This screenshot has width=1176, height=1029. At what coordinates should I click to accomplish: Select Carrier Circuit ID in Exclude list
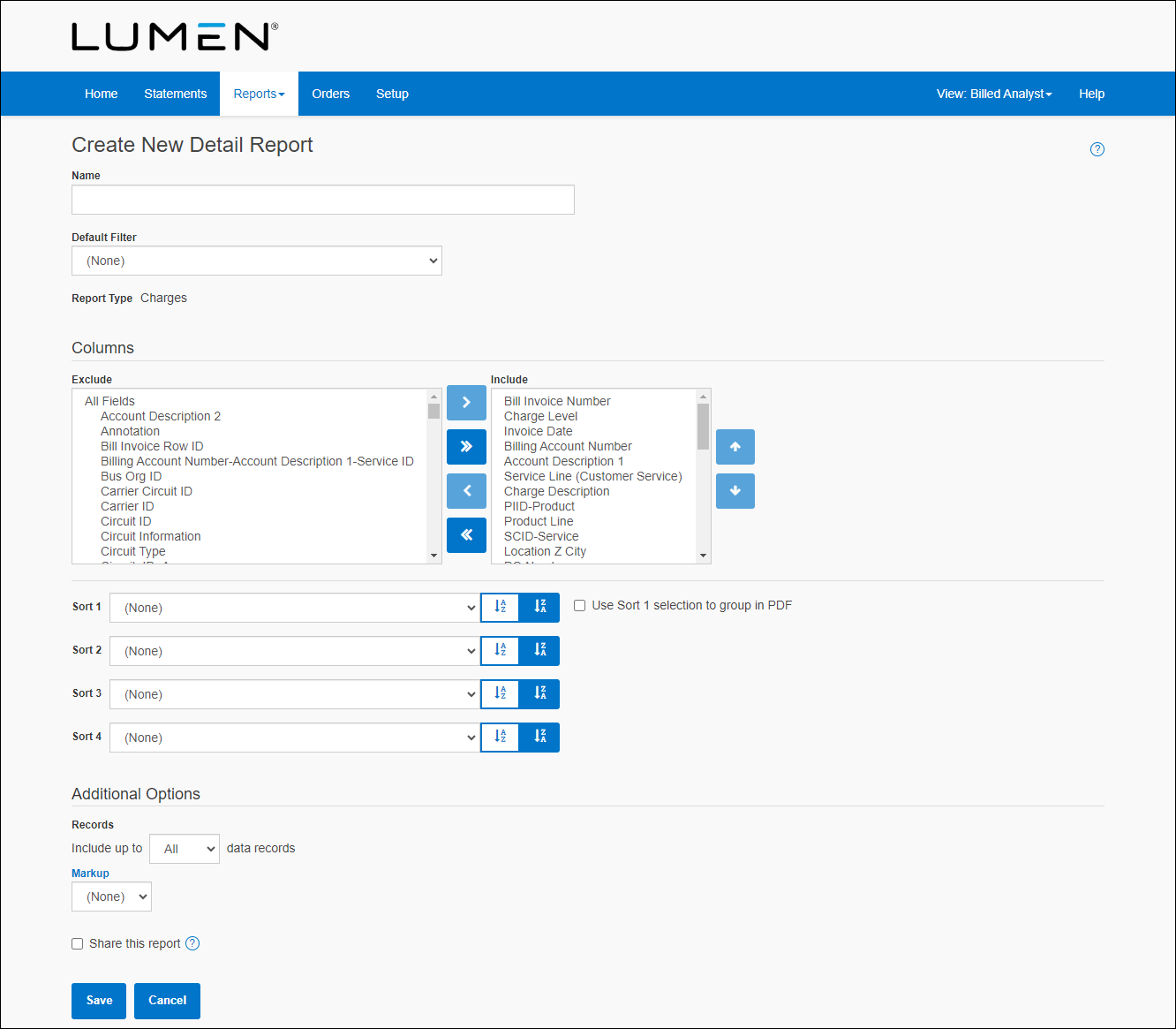click(146, 491)
